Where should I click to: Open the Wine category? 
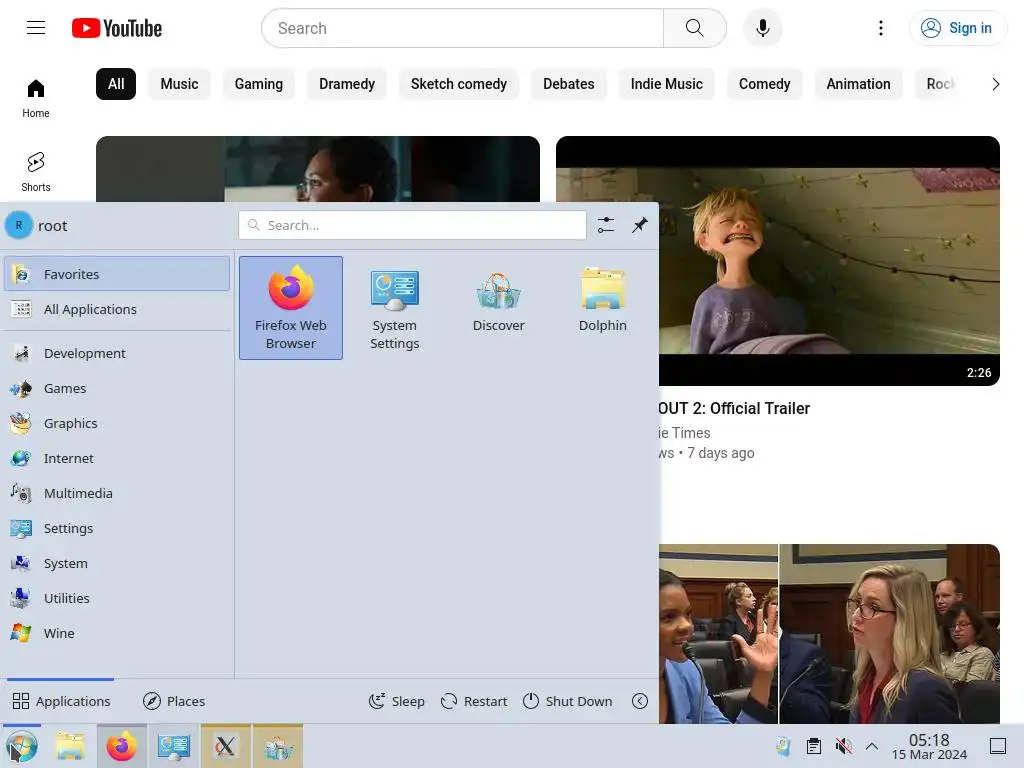pyautogui.click(x=117, y=633)
